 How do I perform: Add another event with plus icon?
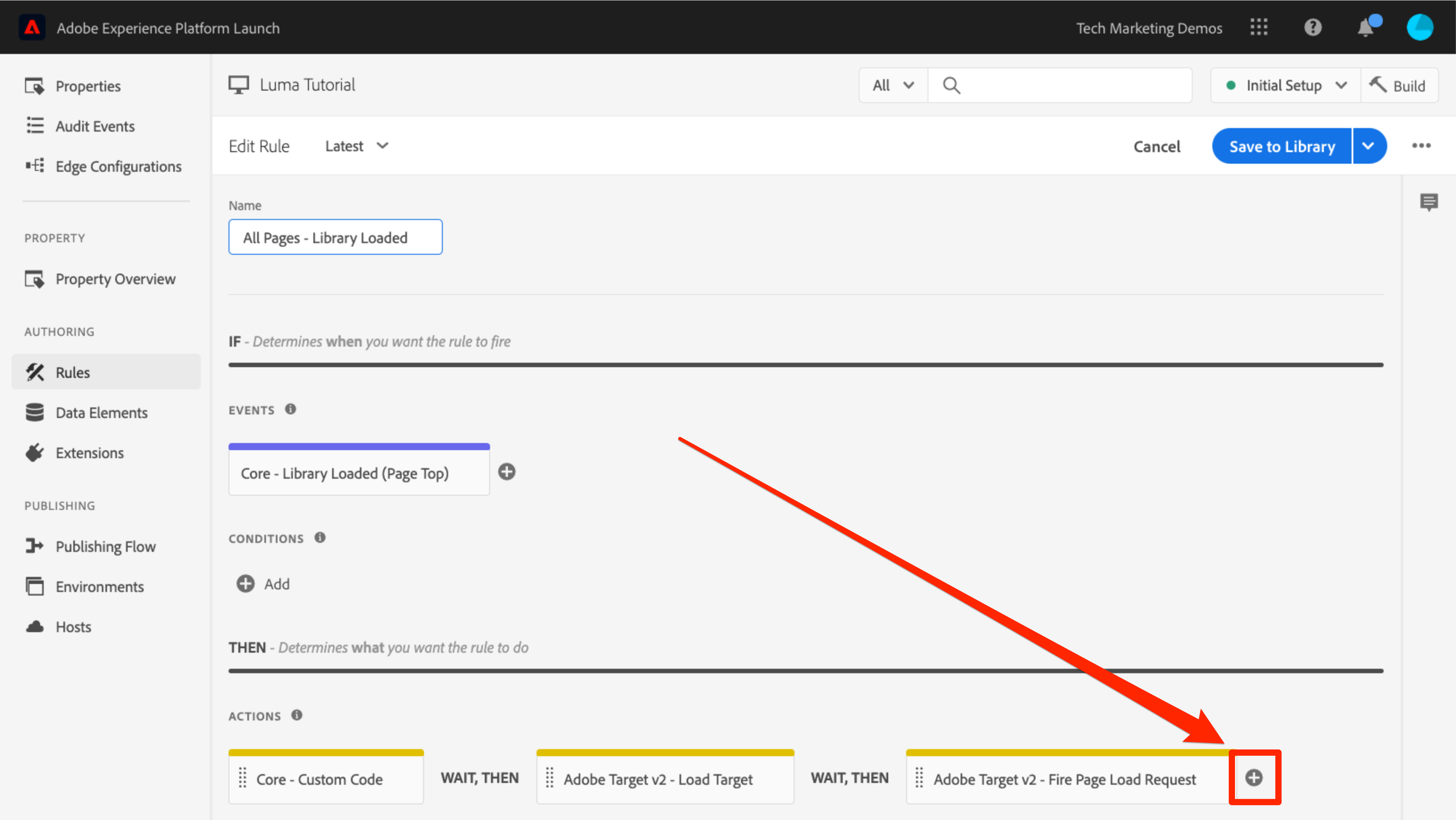507,472
